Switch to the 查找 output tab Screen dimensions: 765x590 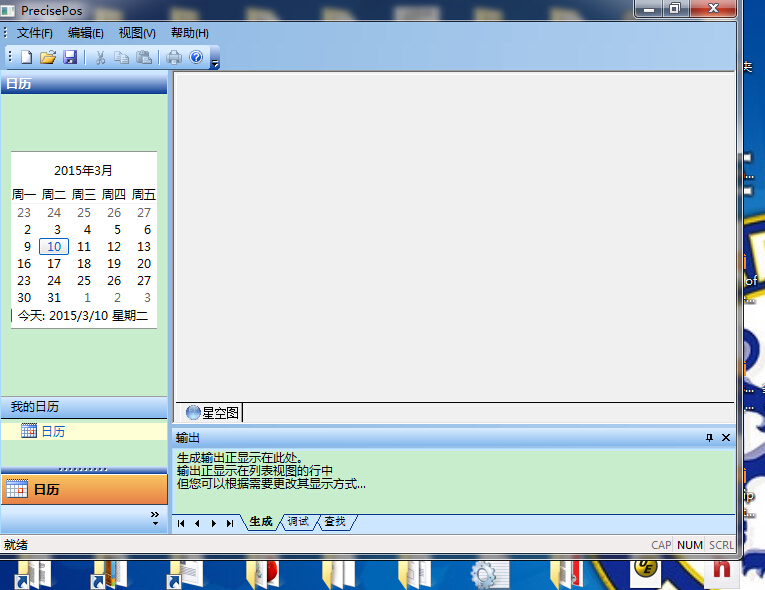coord(335,522)
